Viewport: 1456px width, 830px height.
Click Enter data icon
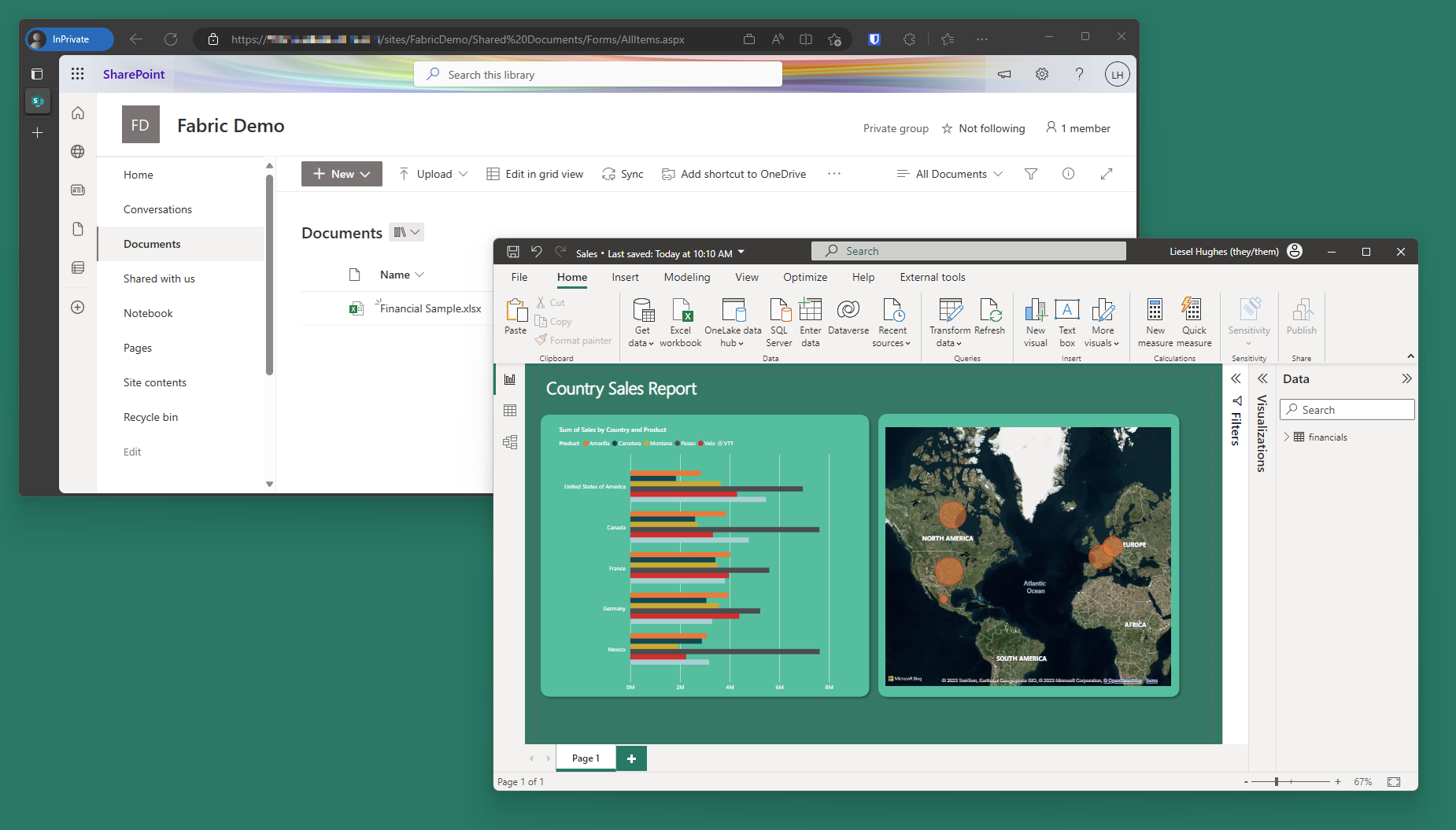pyautogui.click(x=811, y=310)
